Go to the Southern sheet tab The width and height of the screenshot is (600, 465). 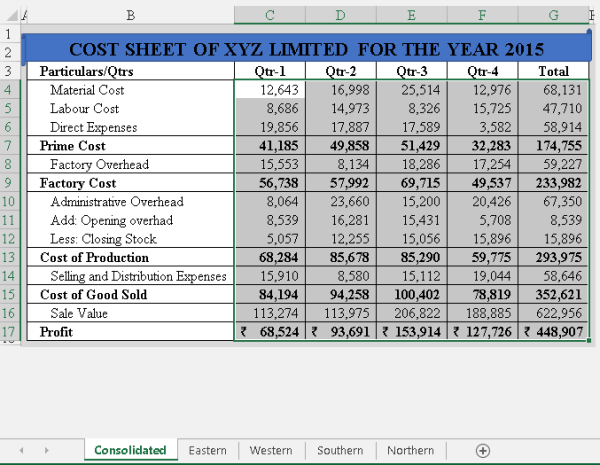coord(340,451)
